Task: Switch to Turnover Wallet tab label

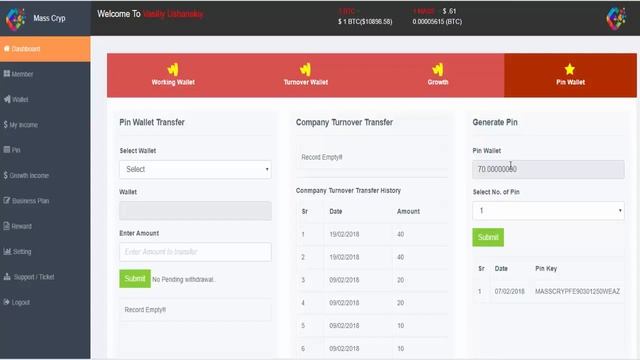Action: pos(306,82)
